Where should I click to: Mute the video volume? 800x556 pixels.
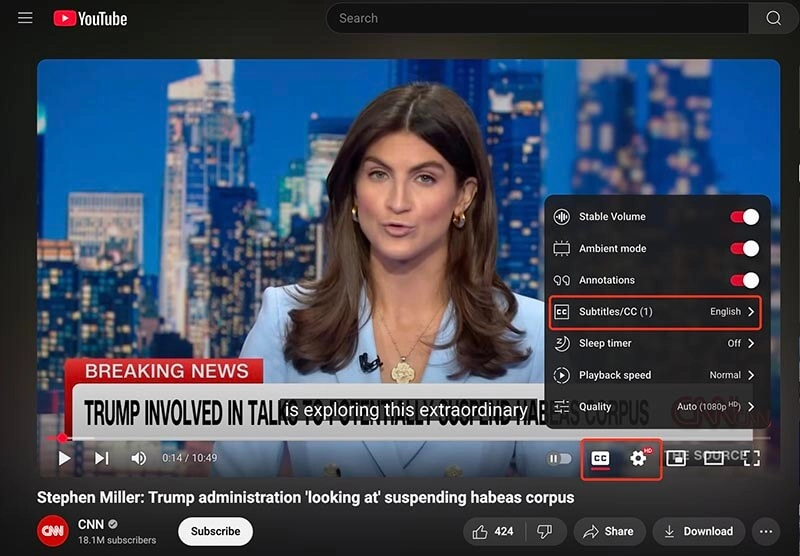(138, 458)
